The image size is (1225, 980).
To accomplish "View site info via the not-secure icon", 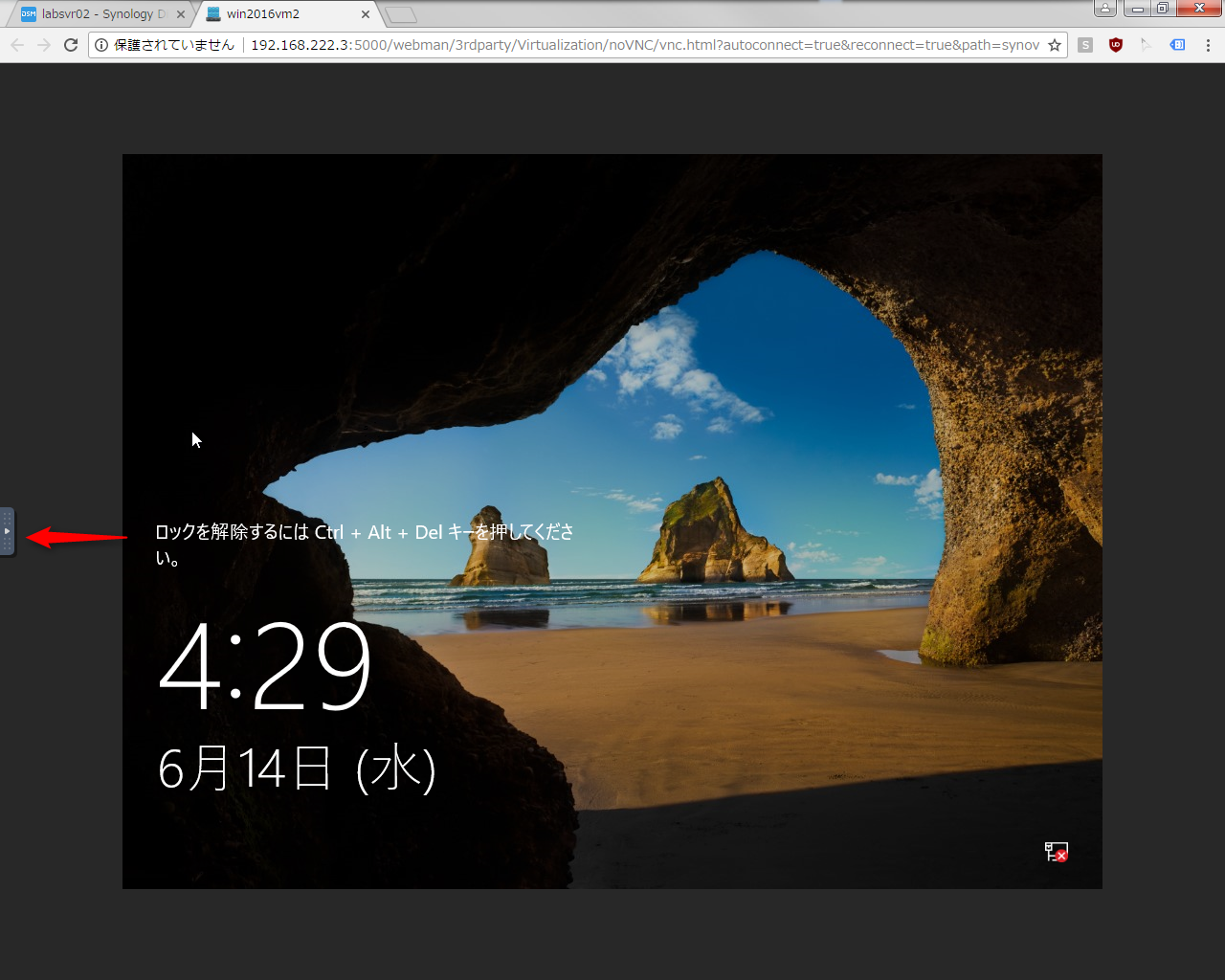I will click(x=101, y=45).
